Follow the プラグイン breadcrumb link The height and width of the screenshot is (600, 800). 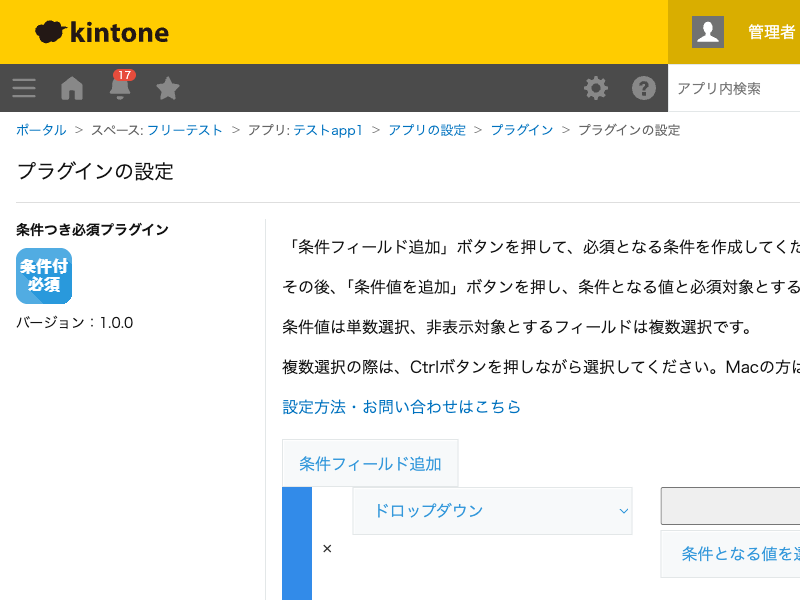click(521, 130)
